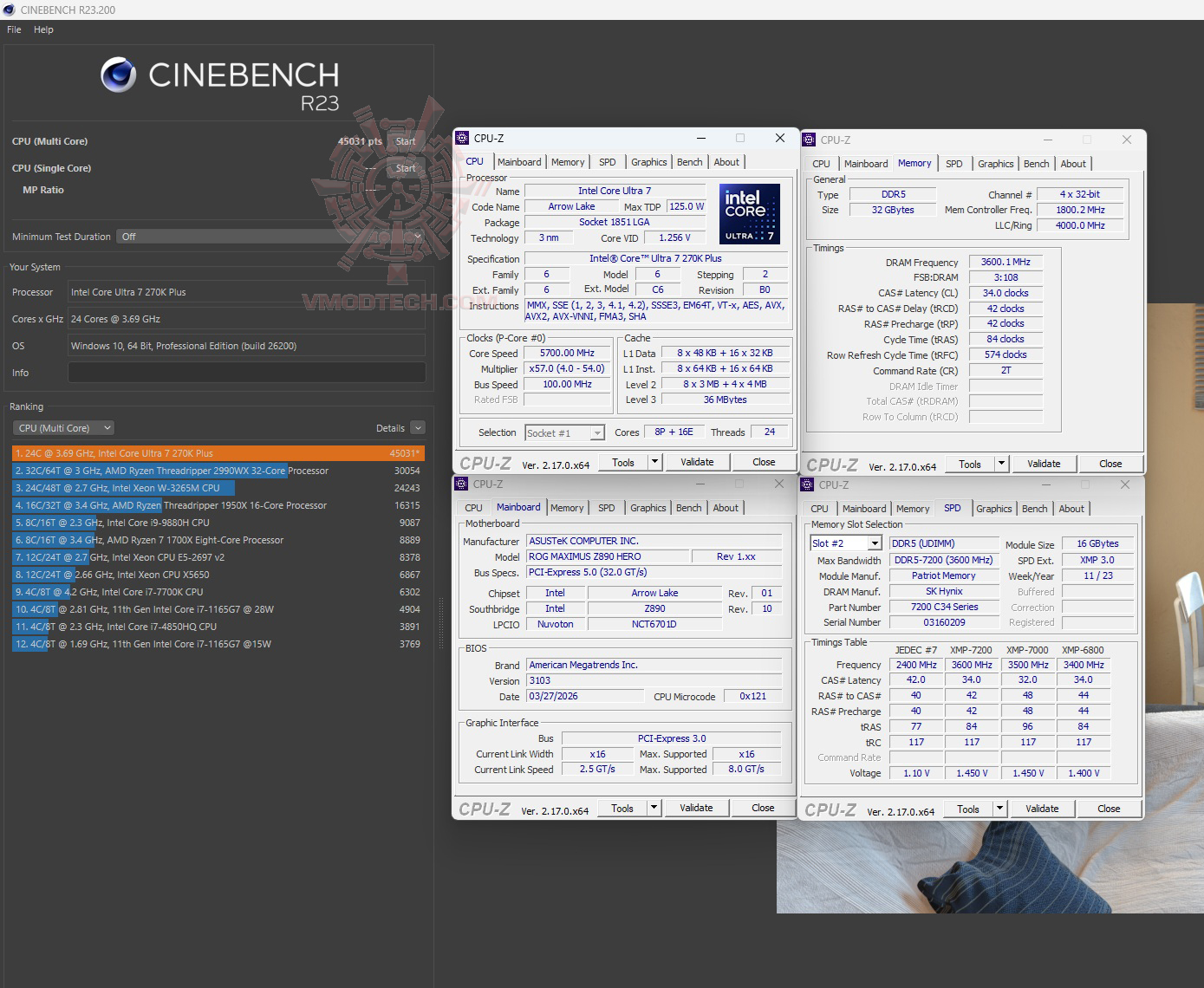Click Tools in the CPU-Z window showing the Mainboard tab
This screenshot has height=988, width=1204.
click(x=622, y=809)
